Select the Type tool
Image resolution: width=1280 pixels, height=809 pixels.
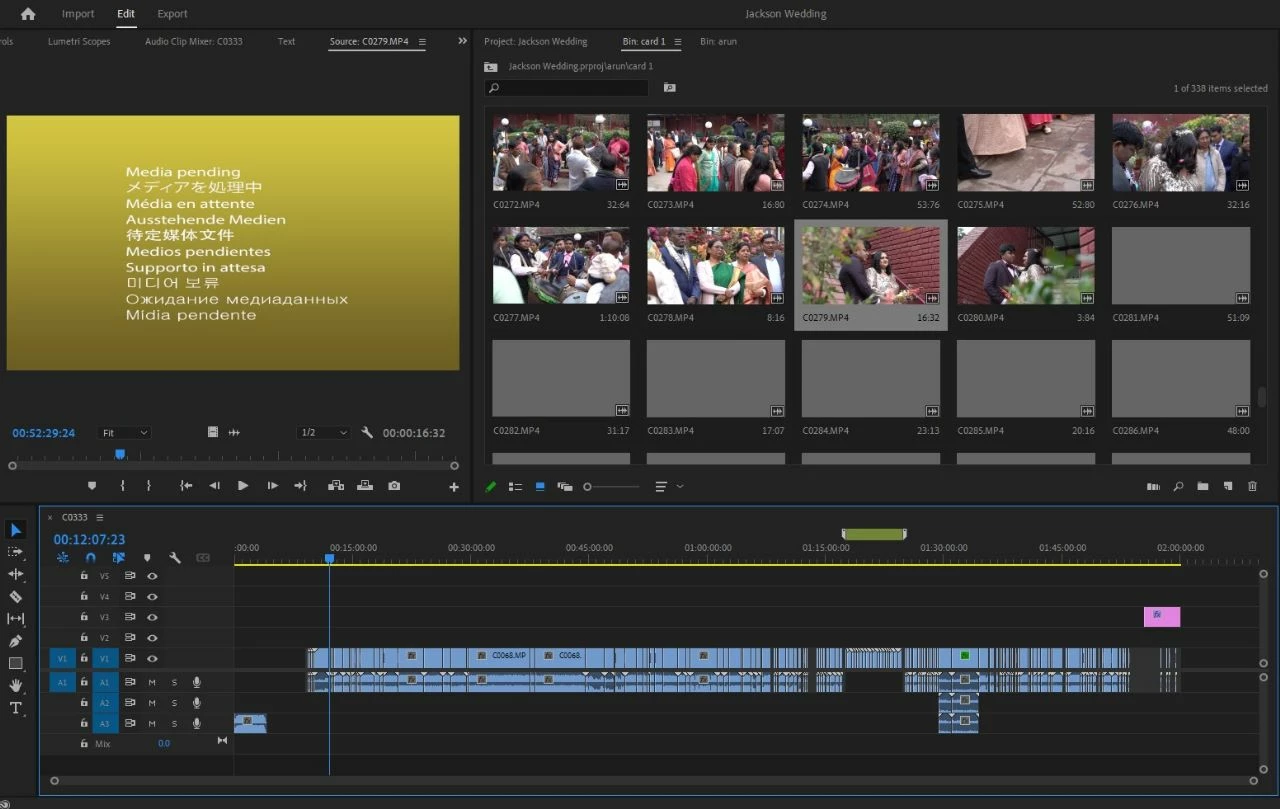pyautogui.click(x=16, y=708)
